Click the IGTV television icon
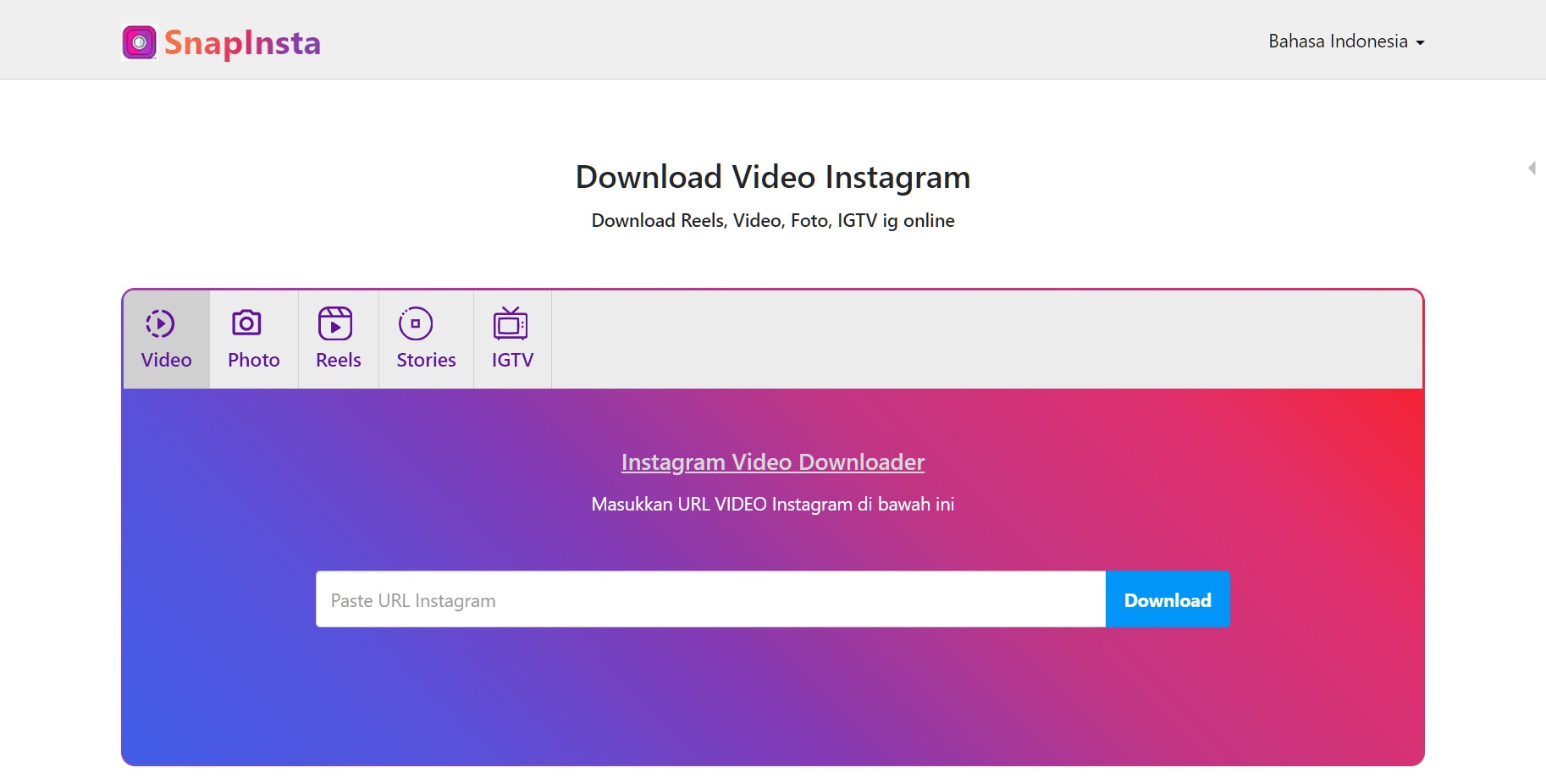The image size is (1546, 784). [511, 323]
